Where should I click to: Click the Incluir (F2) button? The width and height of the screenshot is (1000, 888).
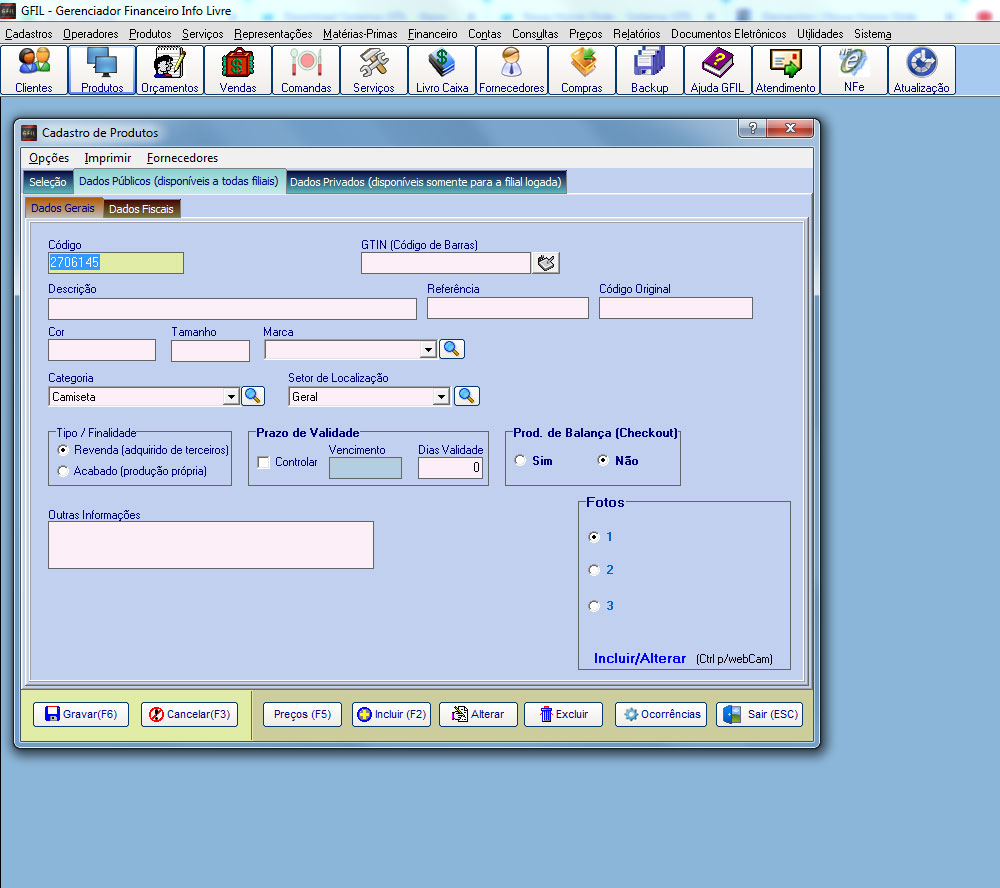(392, 714)
